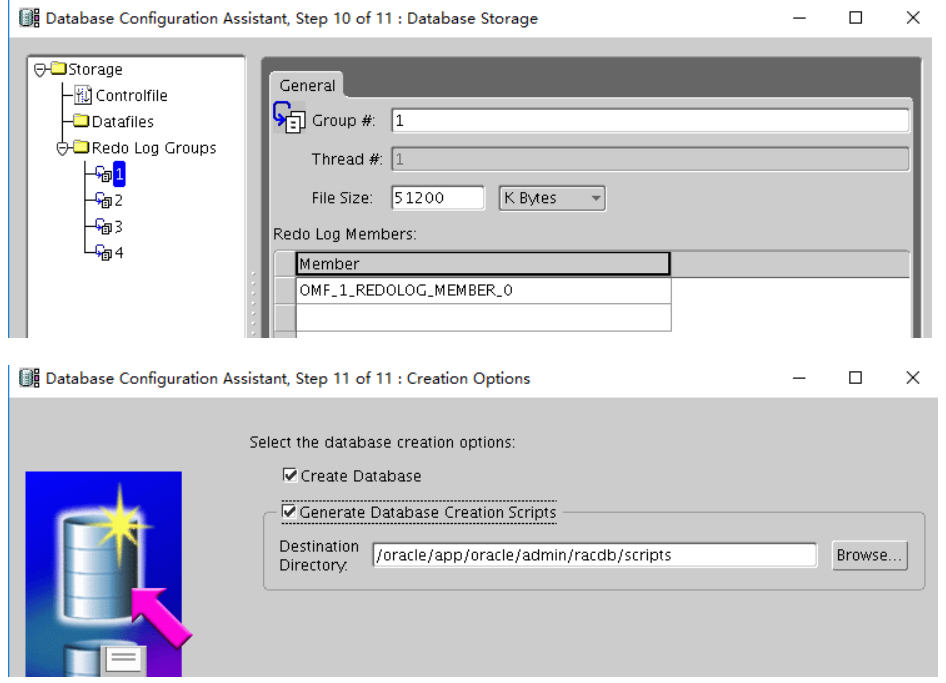The image size is (946, 683).
Task: Click the Member column header
Action: click(483, 264)
